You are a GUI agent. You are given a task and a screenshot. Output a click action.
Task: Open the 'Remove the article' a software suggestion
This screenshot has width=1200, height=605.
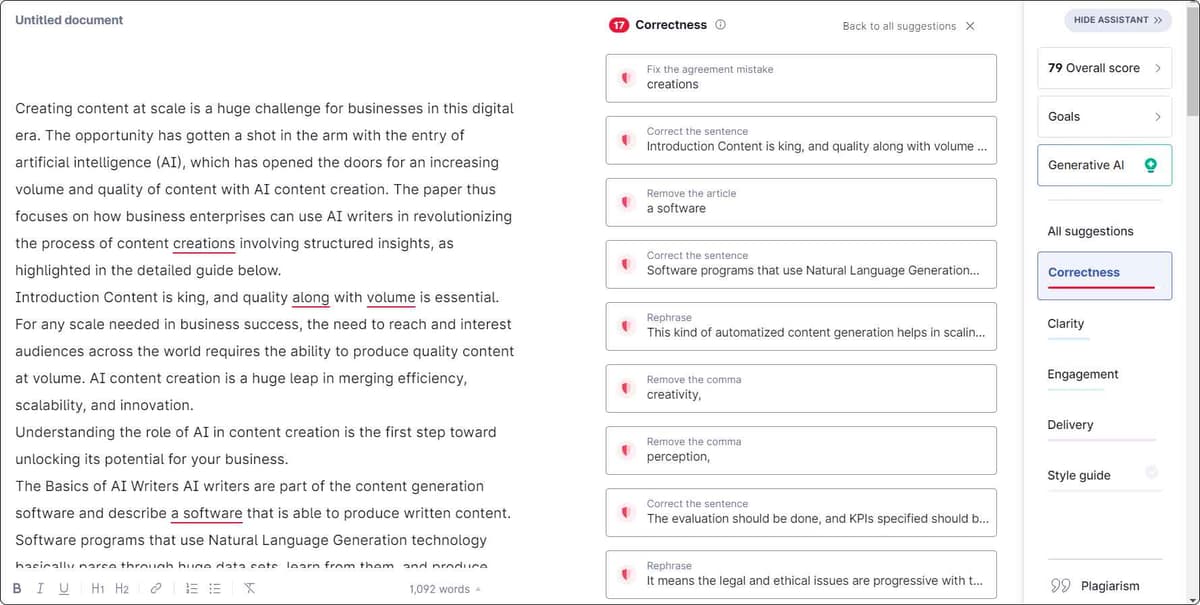coord(800,202)
